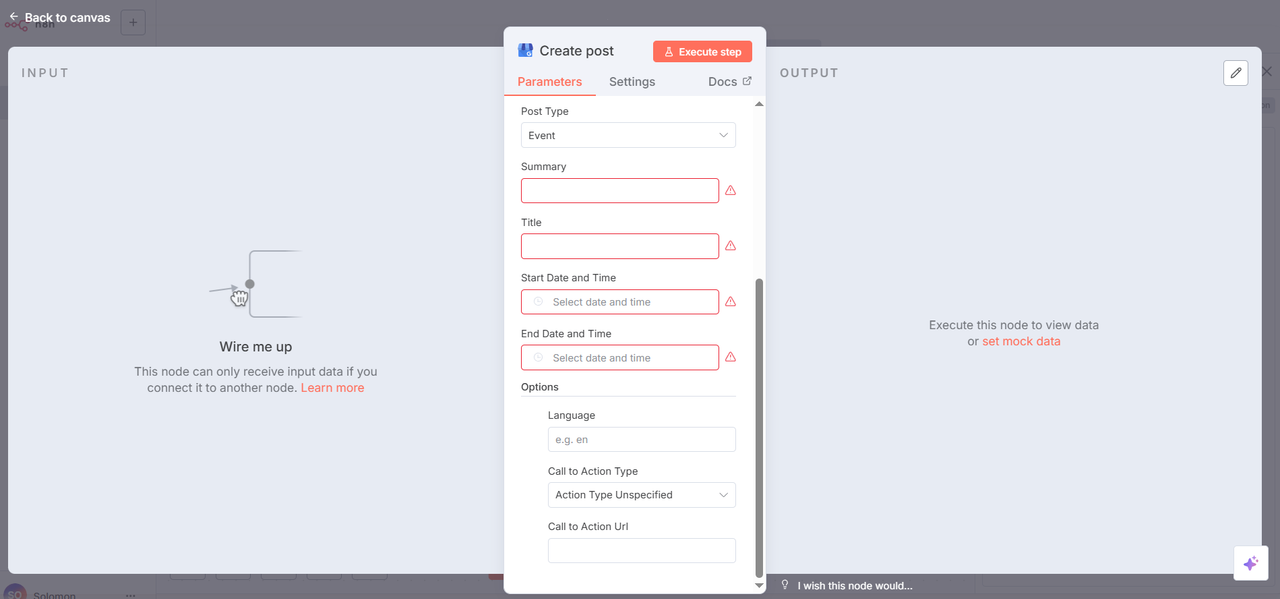Click the calendar icon in End Date field
This screenshot has width=1280, height=599.
pos(538,358)
